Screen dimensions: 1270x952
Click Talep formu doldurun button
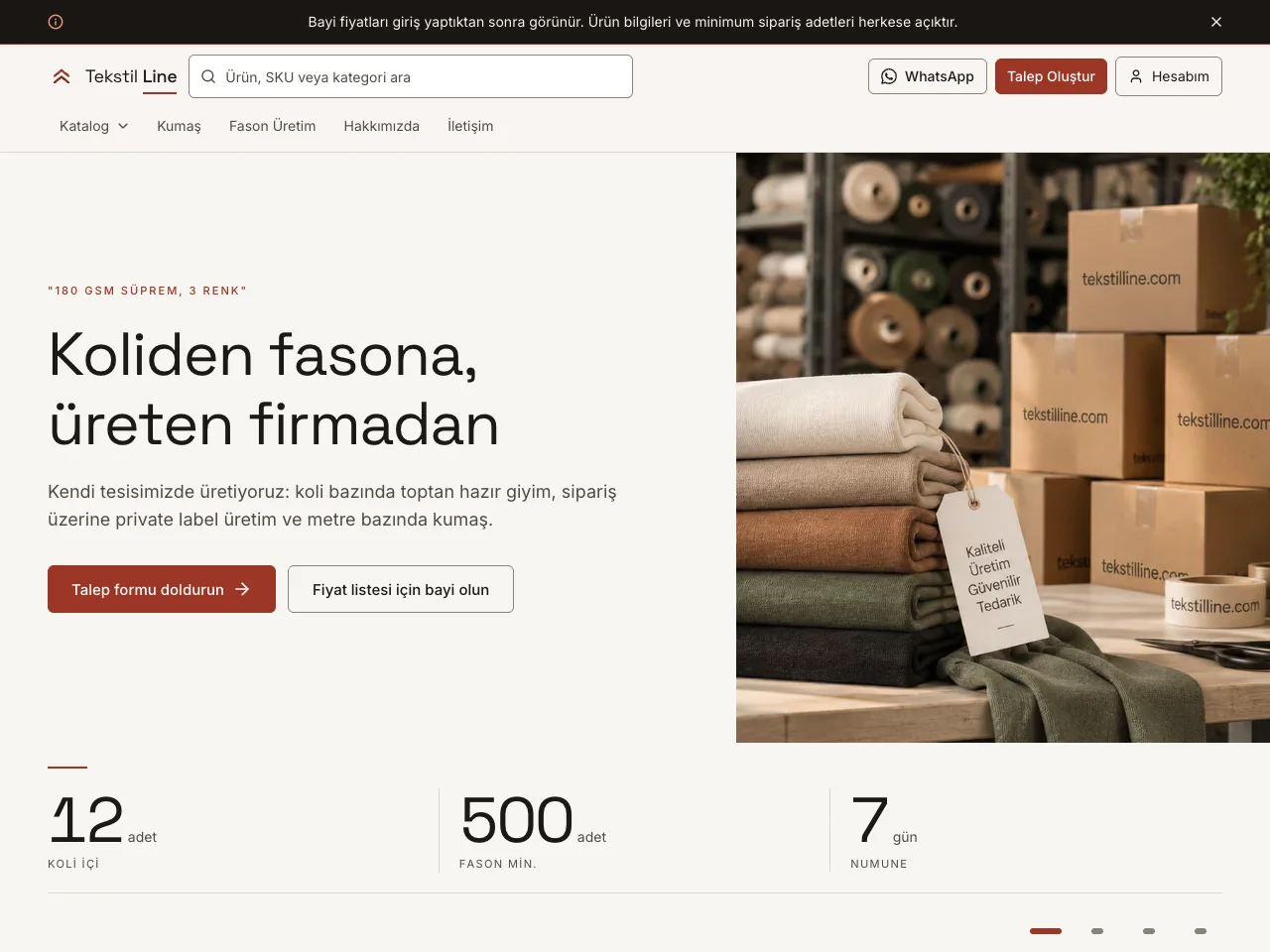pyautogui.click(x=162, y=589)
